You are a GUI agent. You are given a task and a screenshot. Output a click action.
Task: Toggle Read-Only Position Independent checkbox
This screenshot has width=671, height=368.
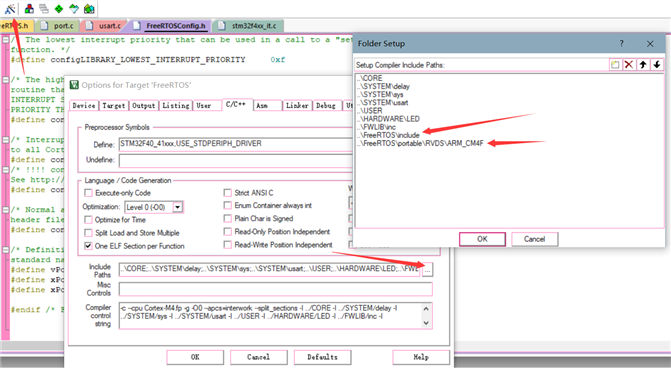tap(228, 232)
